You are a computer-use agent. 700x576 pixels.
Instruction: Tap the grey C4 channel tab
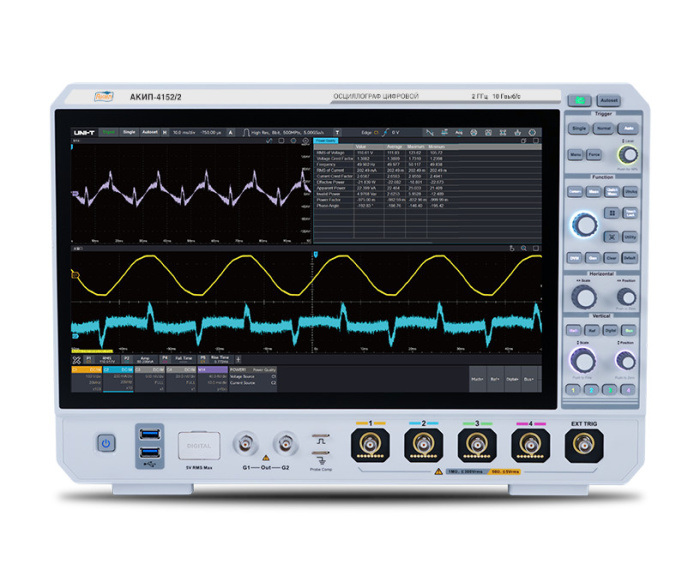[181, 370]
